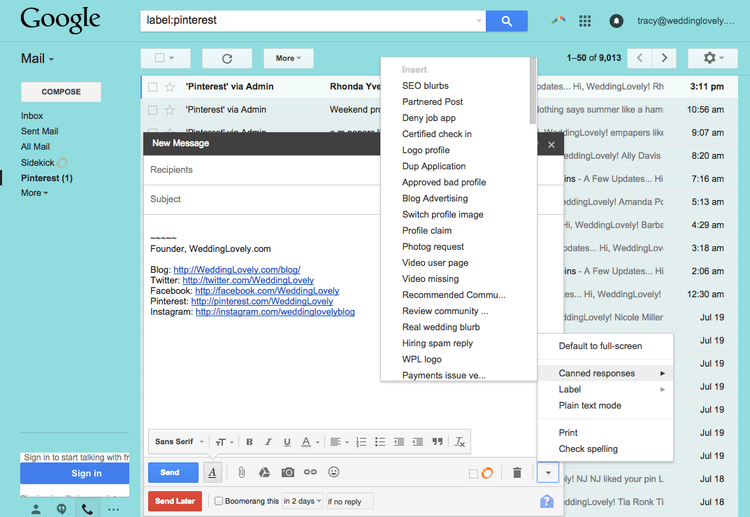This screenshot has height=517, width=750.
Task: Click the orange Sidekick tracking icon
Action: coord(487,473)
